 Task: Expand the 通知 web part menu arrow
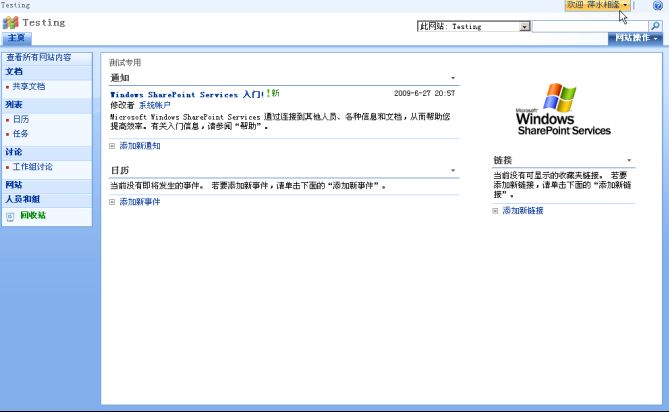(x=453, y=78)
